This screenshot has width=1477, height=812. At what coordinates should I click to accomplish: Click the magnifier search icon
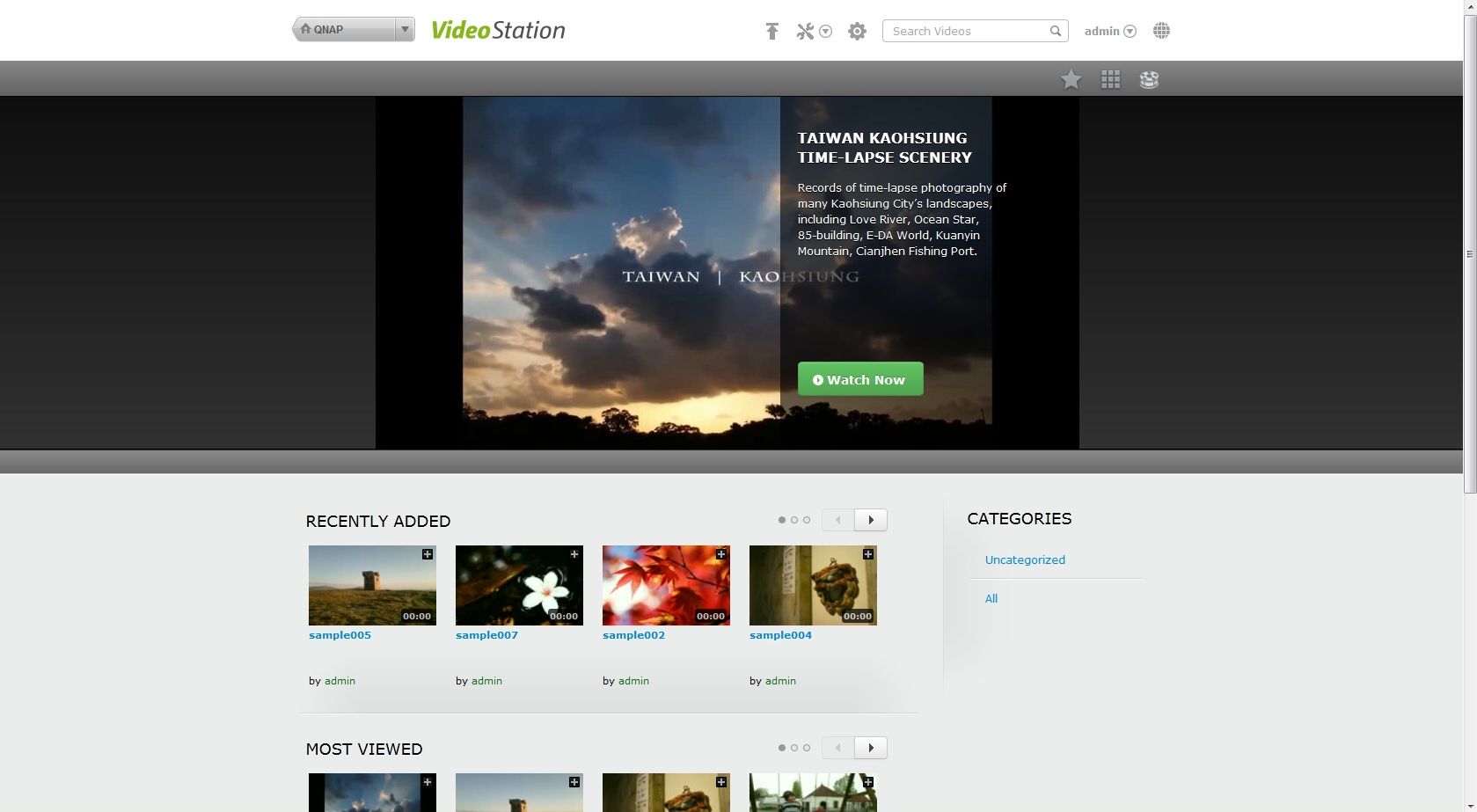click(x=1055, y=32)
